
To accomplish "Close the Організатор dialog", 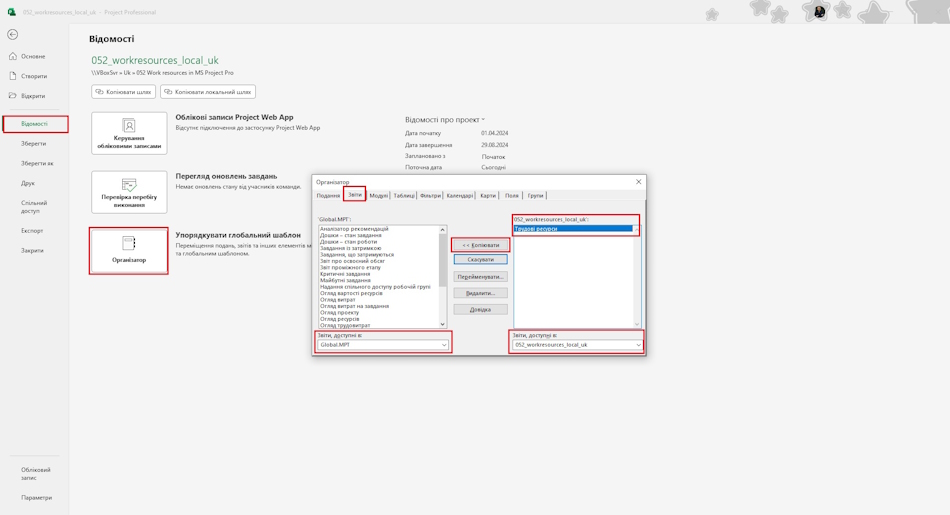I will tap(638, 182).
